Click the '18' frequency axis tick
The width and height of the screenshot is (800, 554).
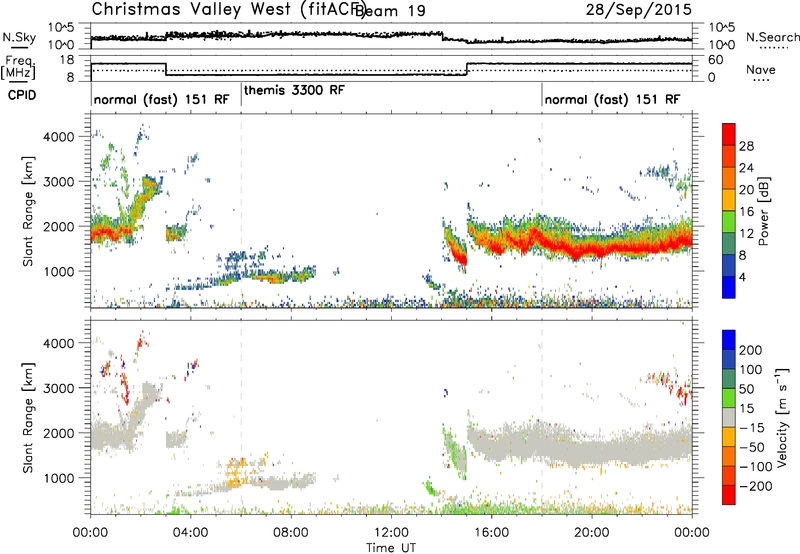(x=67, y=60)
